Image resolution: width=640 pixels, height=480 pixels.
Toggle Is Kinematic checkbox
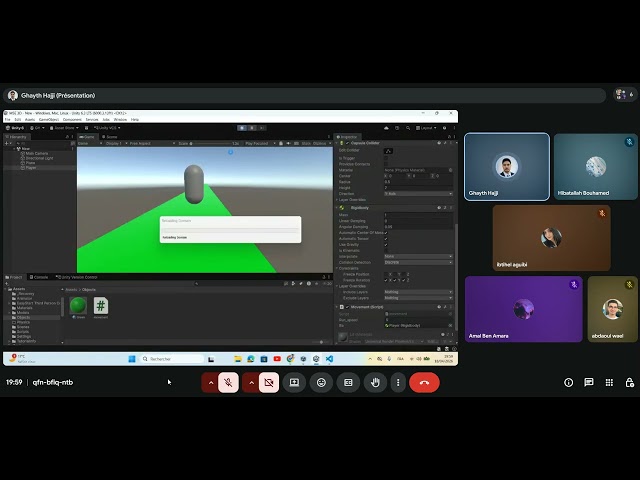click(386, 251)
